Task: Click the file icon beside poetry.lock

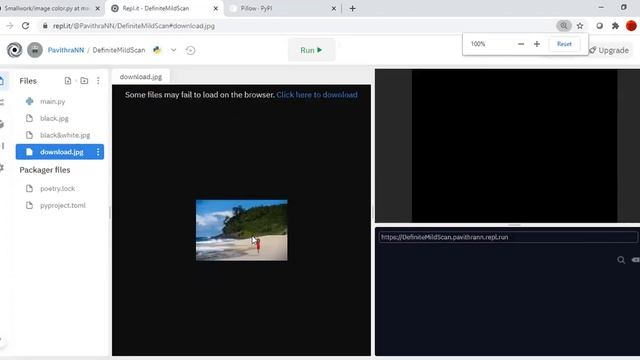Action: [29, 189]
